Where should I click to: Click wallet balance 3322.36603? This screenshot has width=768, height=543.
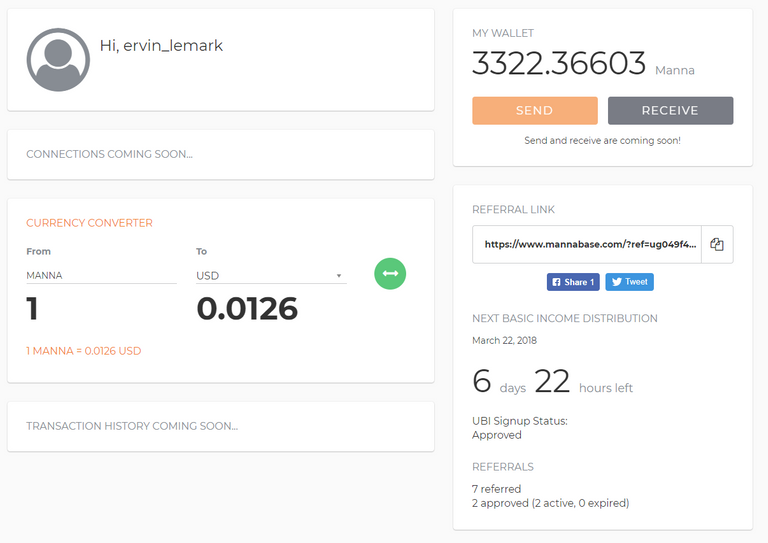(559, 64)
